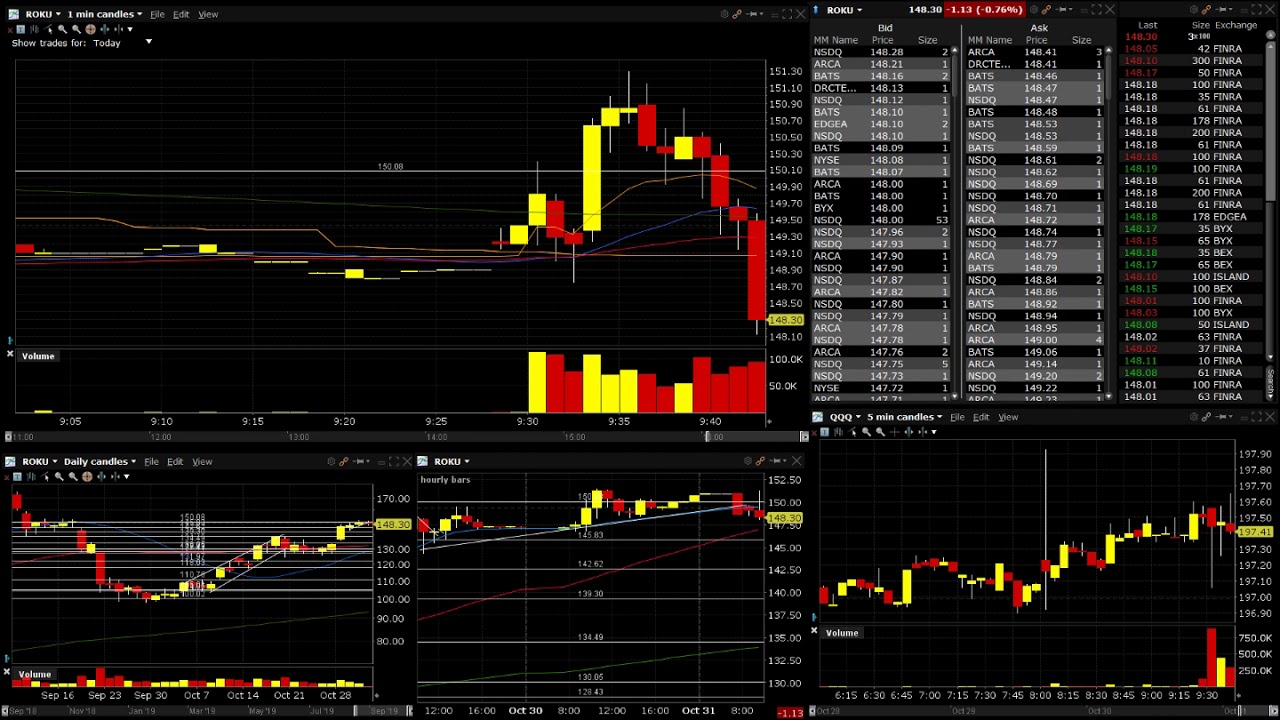Click link chain icon of the Level 2 panel
Screen dimensions: 1280x720
pos(1047,10)
